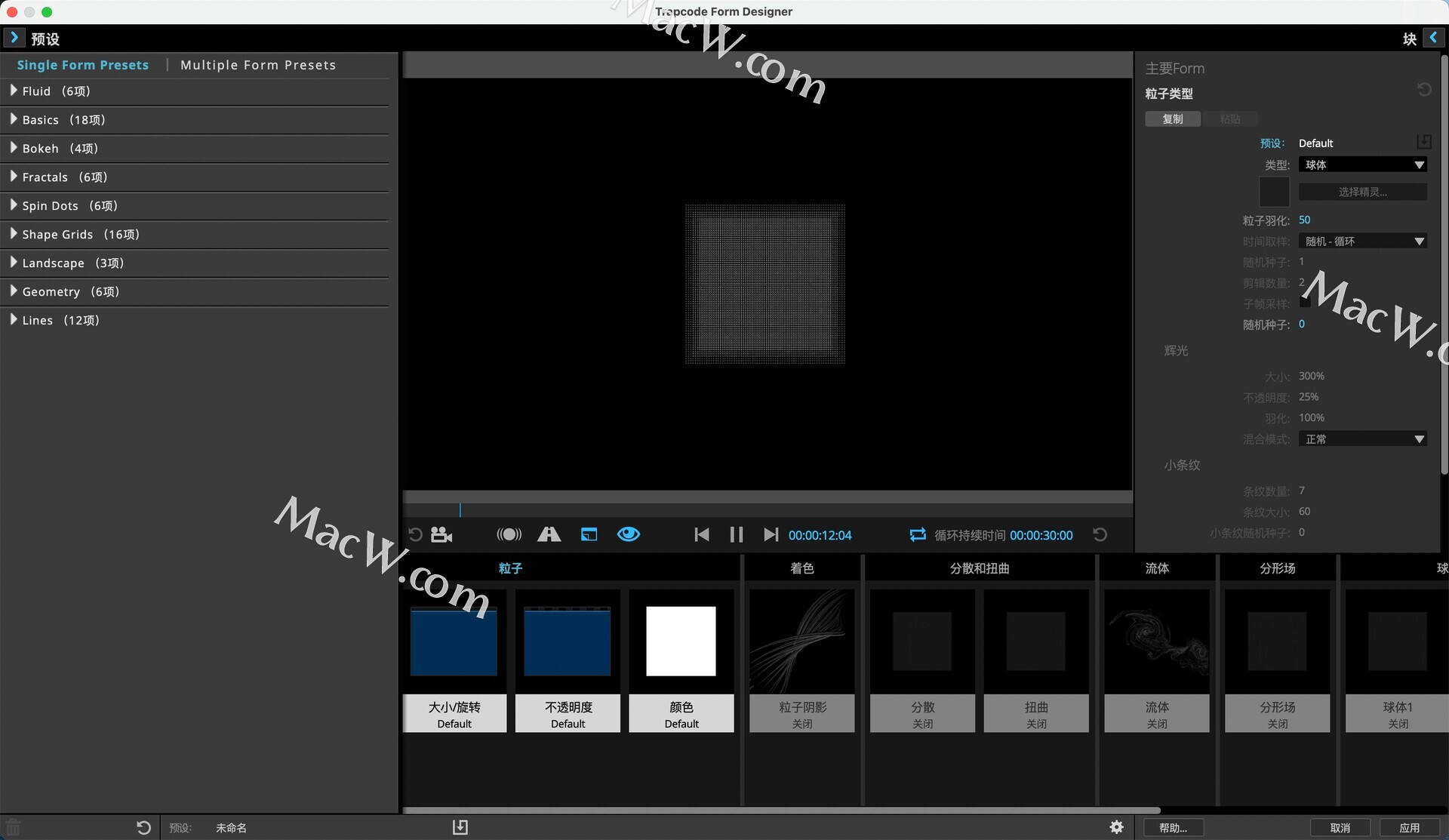Open settings with the gear icon
The width and height of the screenshot is (1449, 840).
[1117, 827]
